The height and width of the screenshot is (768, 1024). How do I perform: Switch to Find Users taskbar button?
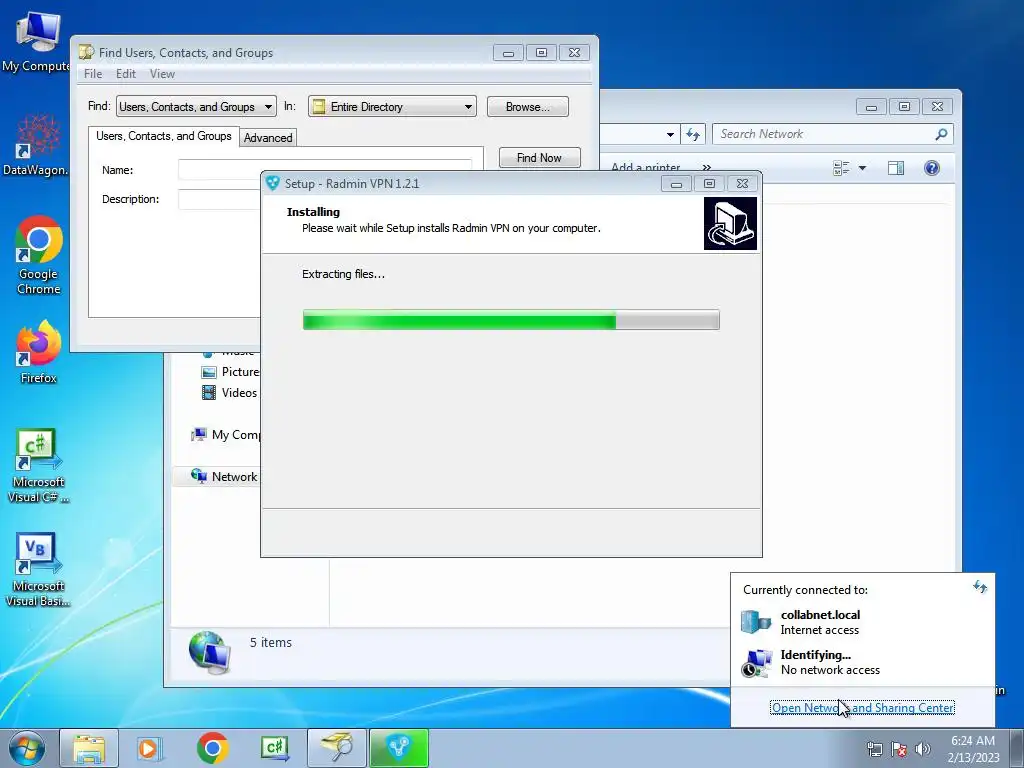336,748
